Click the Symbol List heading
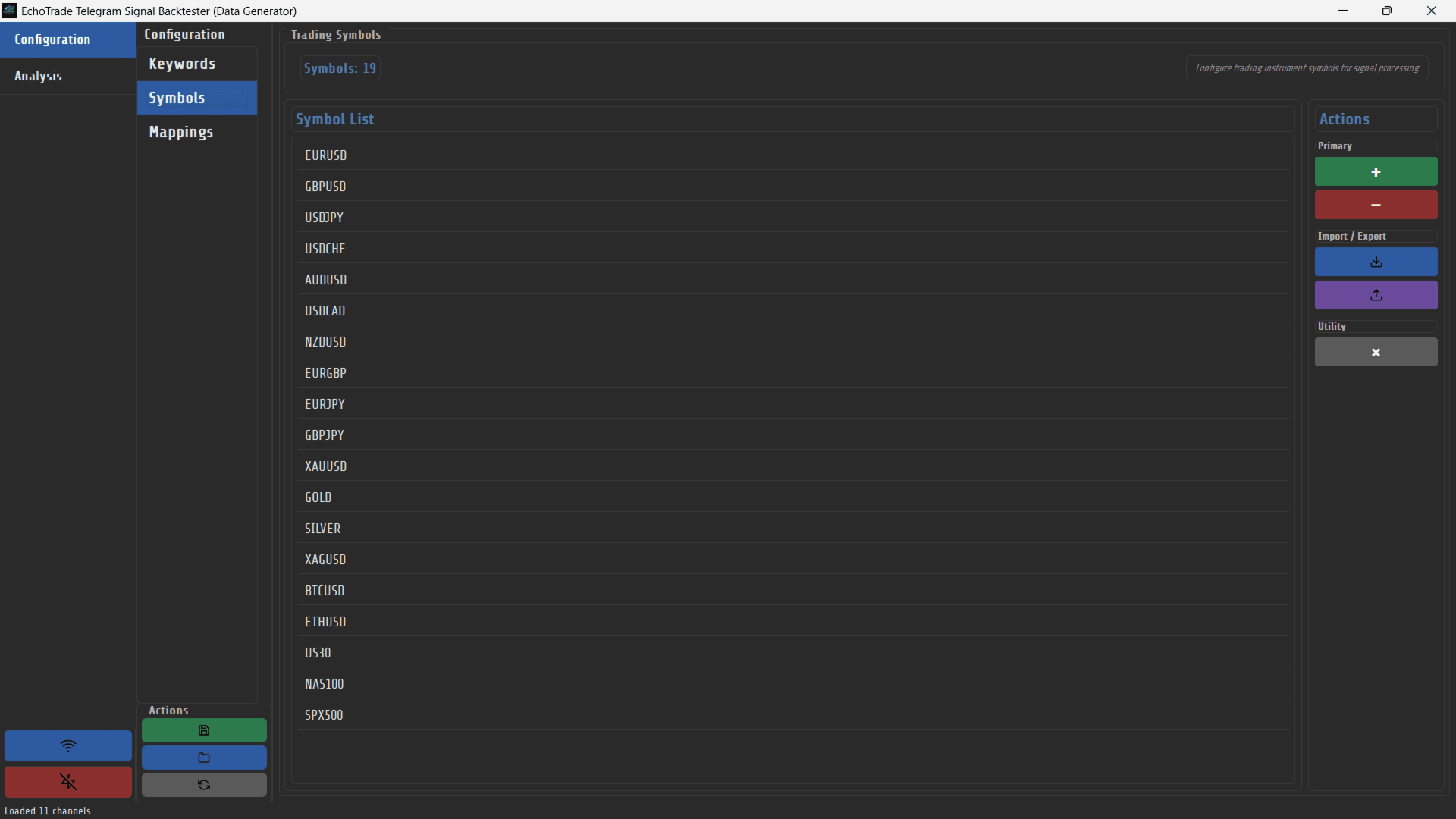 334,119
